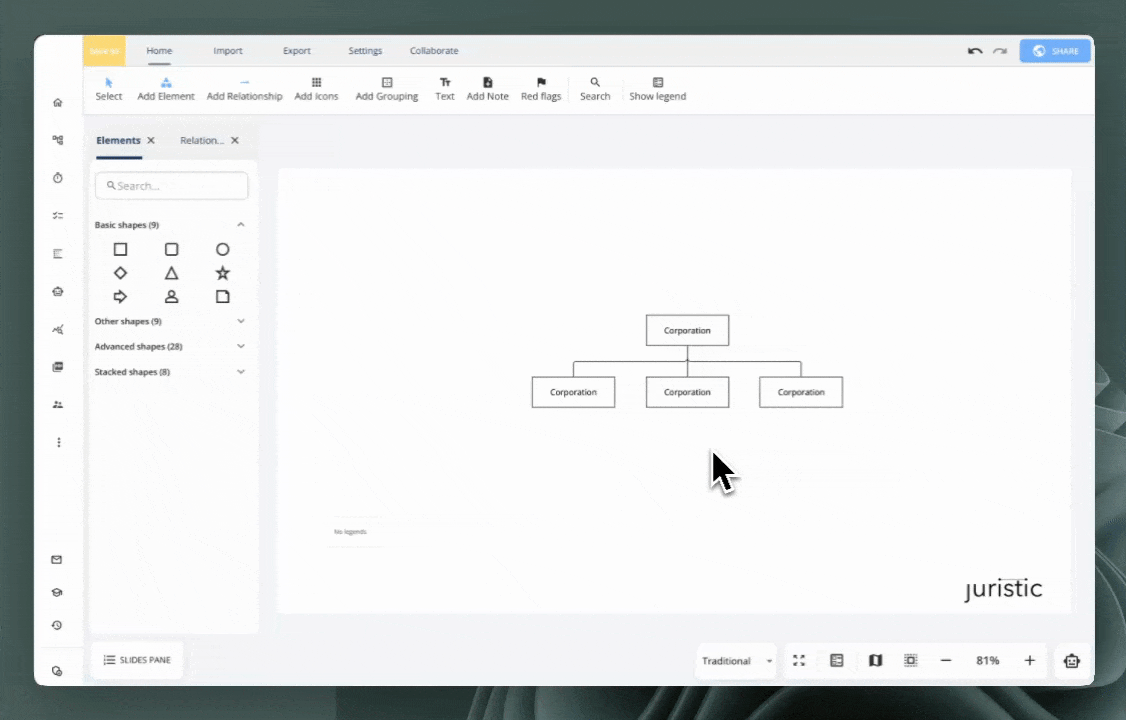Open the Collaborate tab
Screen dimensions: 1126x720
[434, 51]
